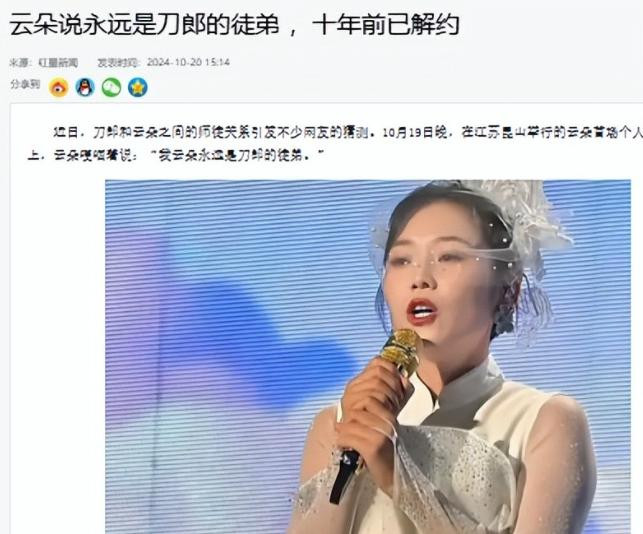Click 近日 at the paragraph start
Viewport: 643px width, 534px height.
point(66,133)
